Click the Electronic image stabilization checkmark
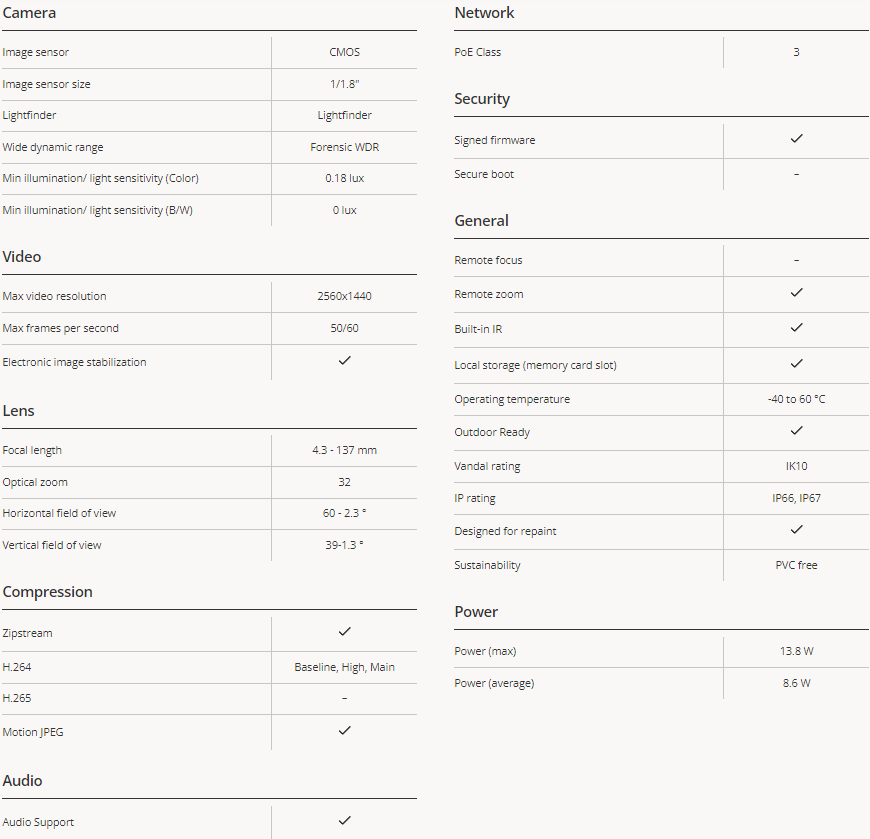The image size is (870, 839). (344, 361)
